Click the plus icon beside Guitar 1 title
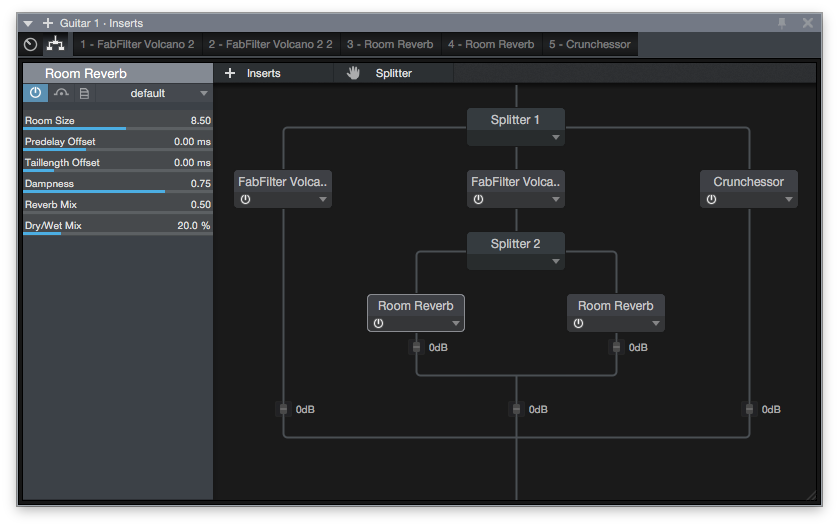 pos(47,22)
